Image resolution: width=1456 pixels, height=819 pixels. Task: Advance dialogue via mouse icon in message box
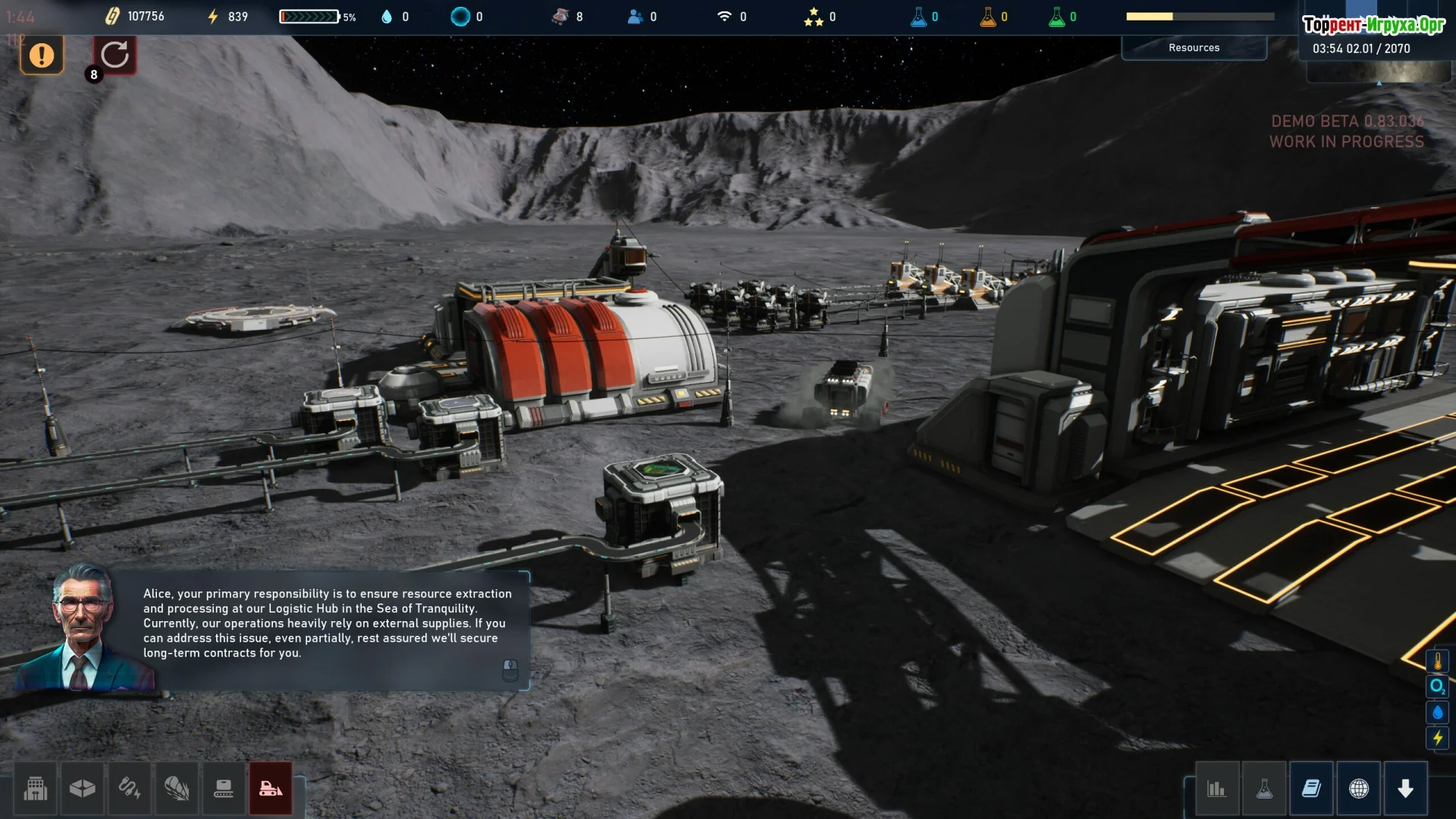510,669
